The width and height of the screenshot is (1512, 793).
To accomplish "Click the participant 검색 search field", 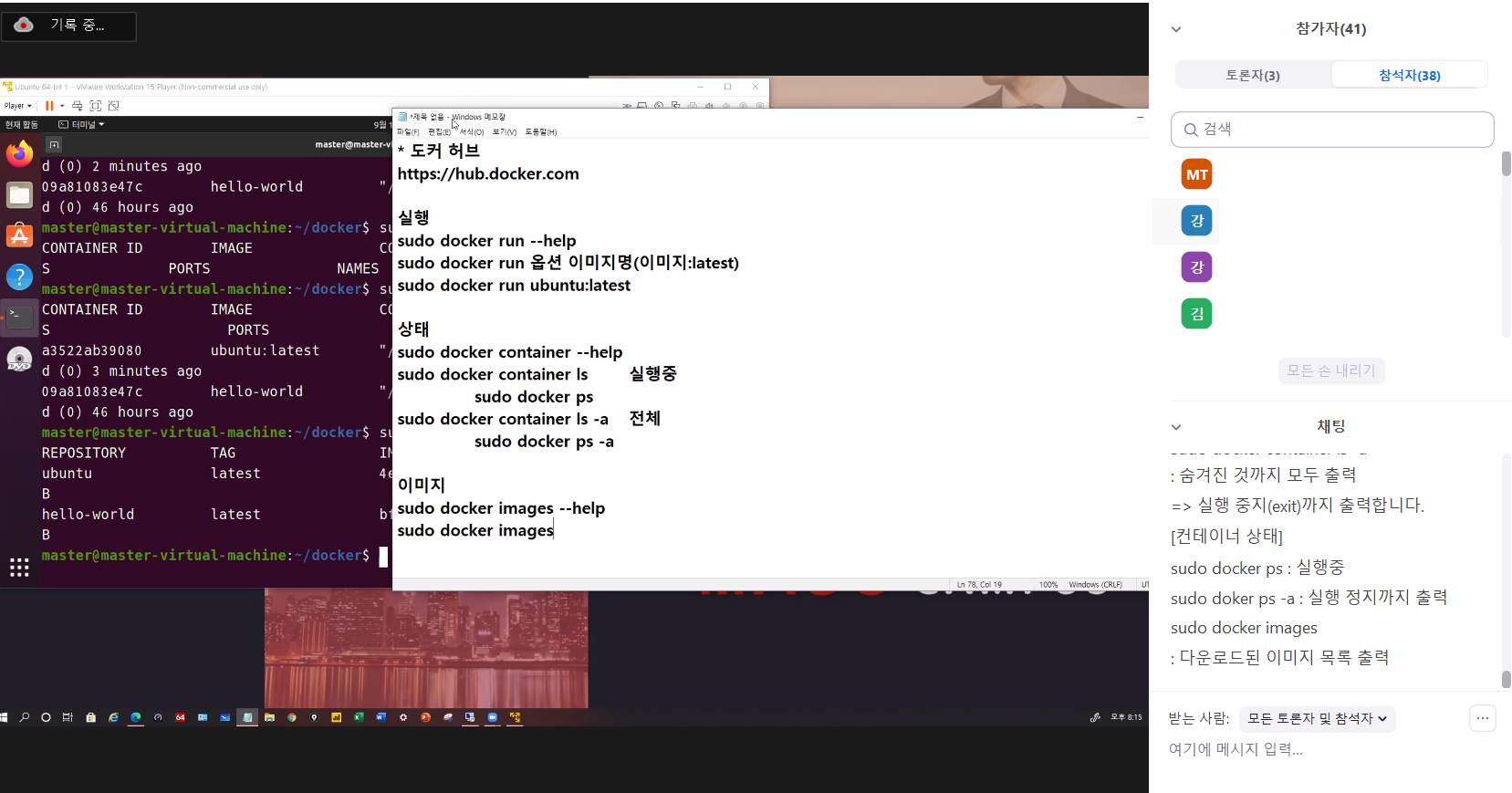I will 1332,130.
